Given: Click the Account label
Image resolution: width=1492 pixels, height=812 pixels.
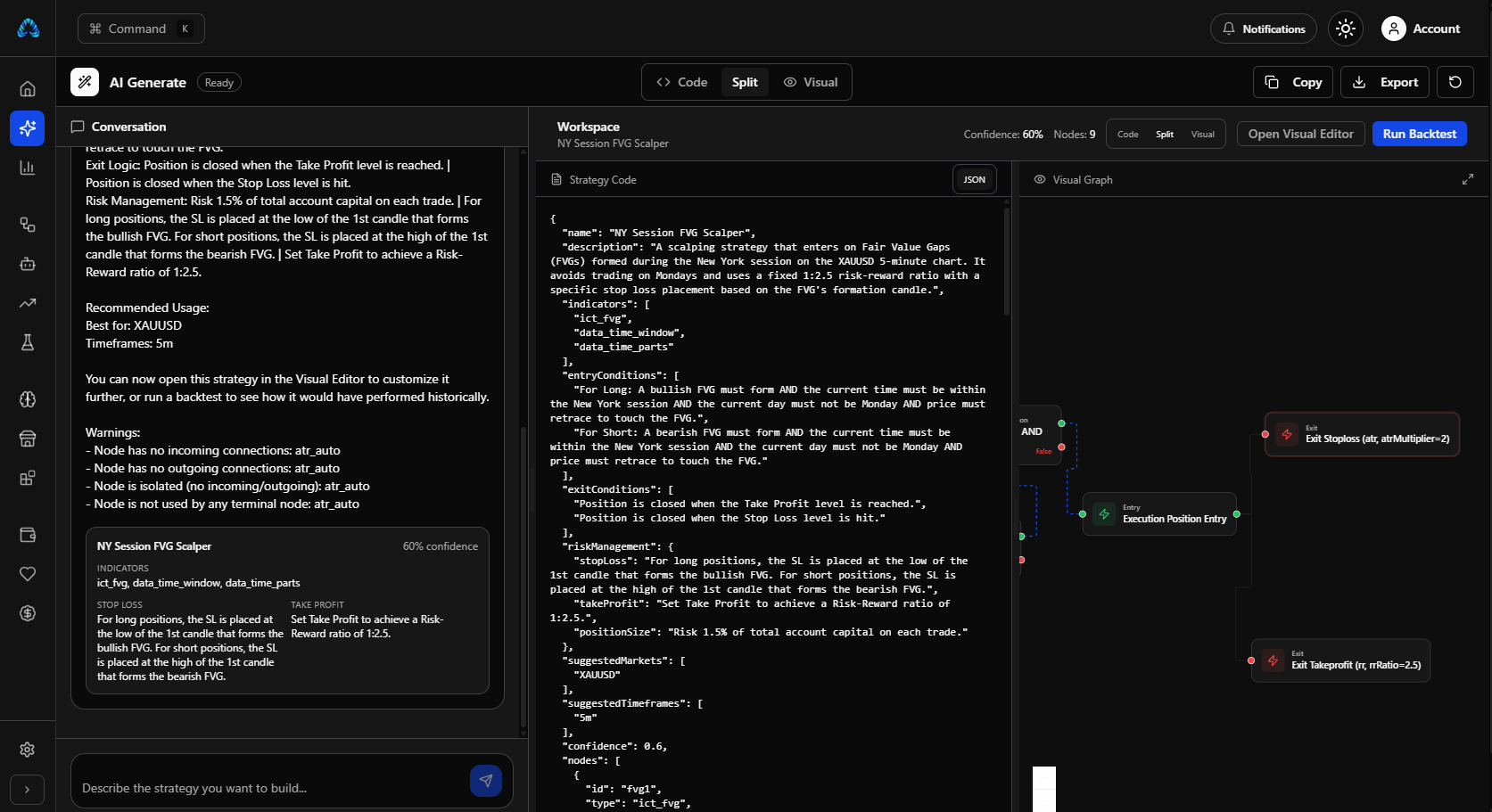Looking at the screenshot, I should click(1436, 29).
